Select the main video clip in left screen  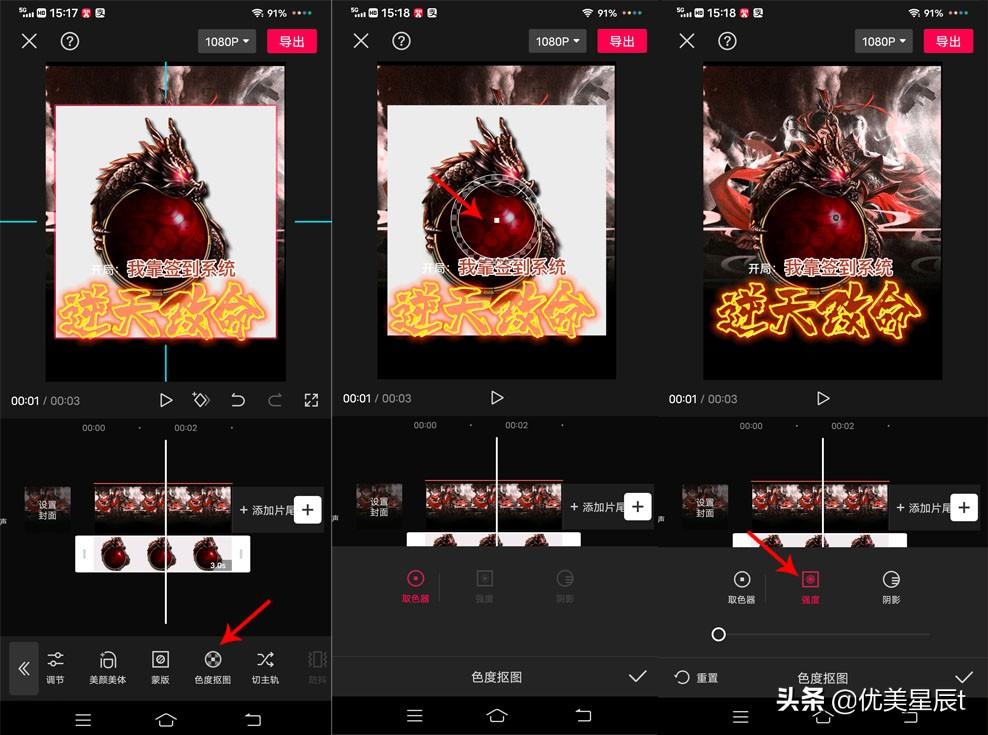click(163, 508)
